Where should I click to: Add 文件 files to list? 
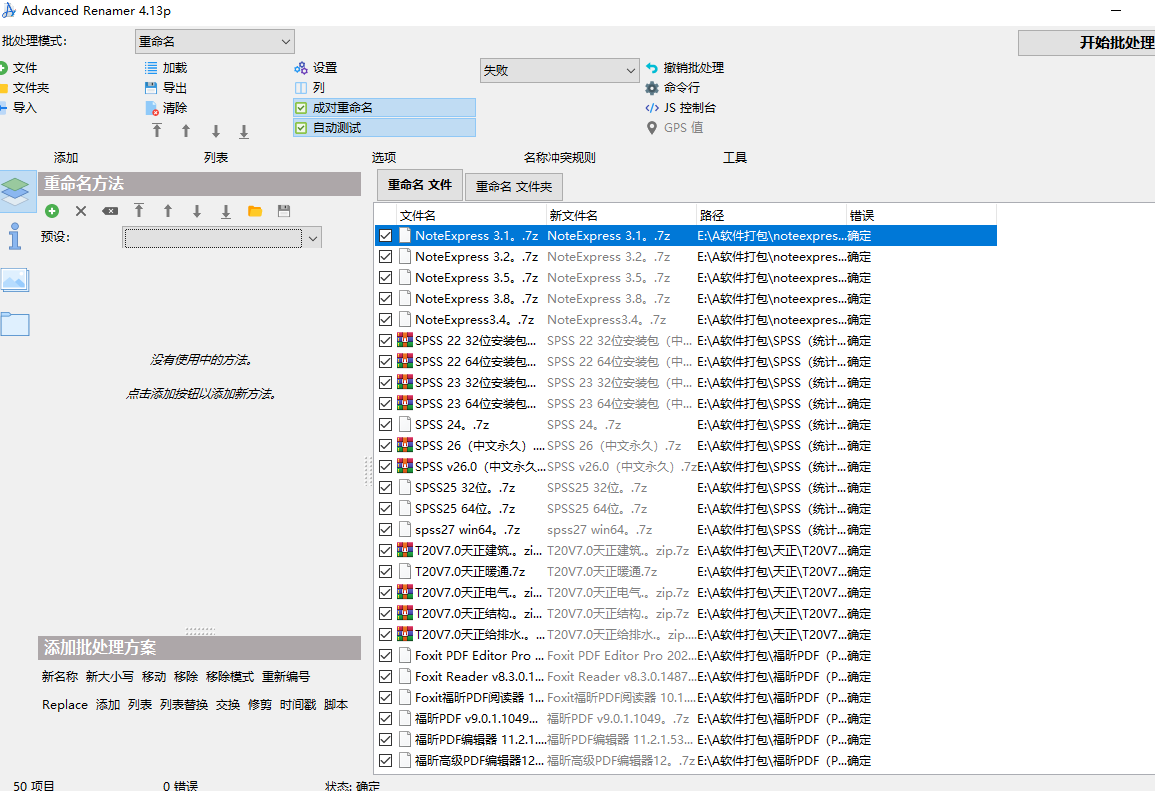pyautogui.click(x=18, y=68)
